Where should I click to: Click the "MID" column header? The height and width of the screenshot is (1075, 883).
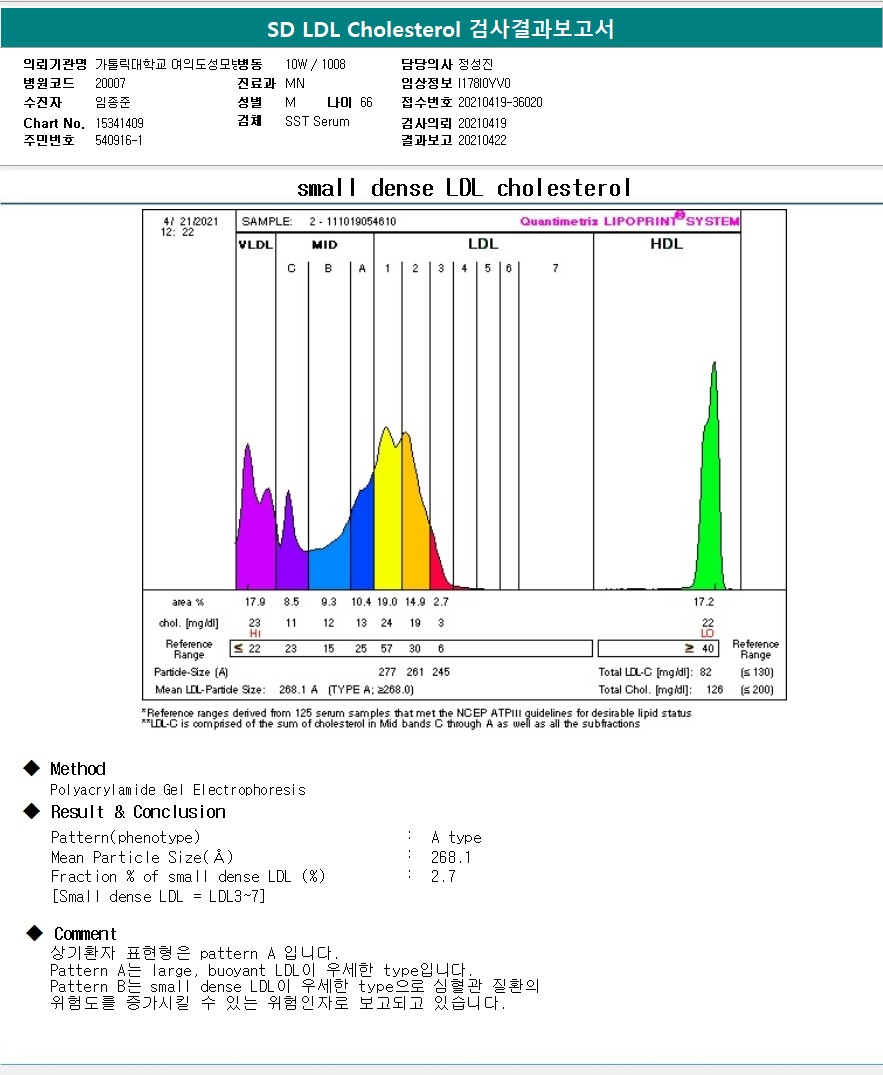(324, 245)
